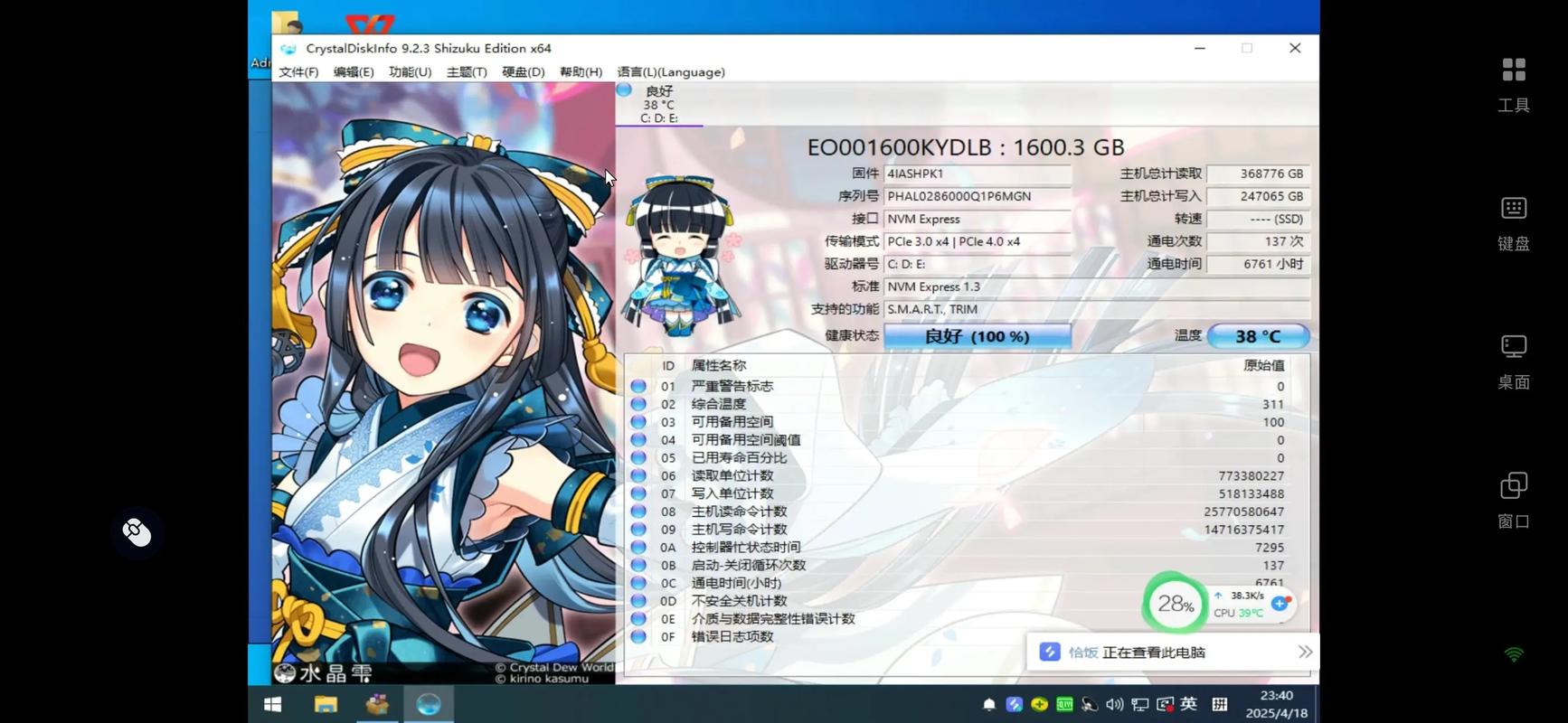The height and width of the screenshot is (723, 1568).
Task: Click the 28% usage gauge widget
Action: (1176, 604)
